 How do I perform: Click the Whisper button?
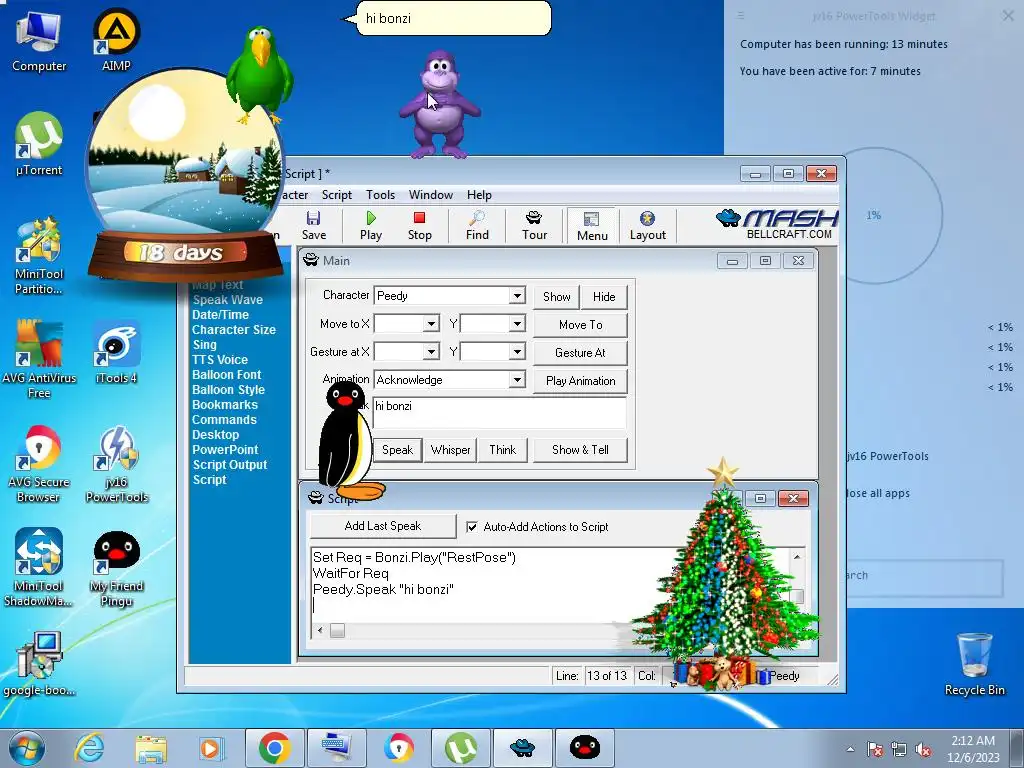451,450
